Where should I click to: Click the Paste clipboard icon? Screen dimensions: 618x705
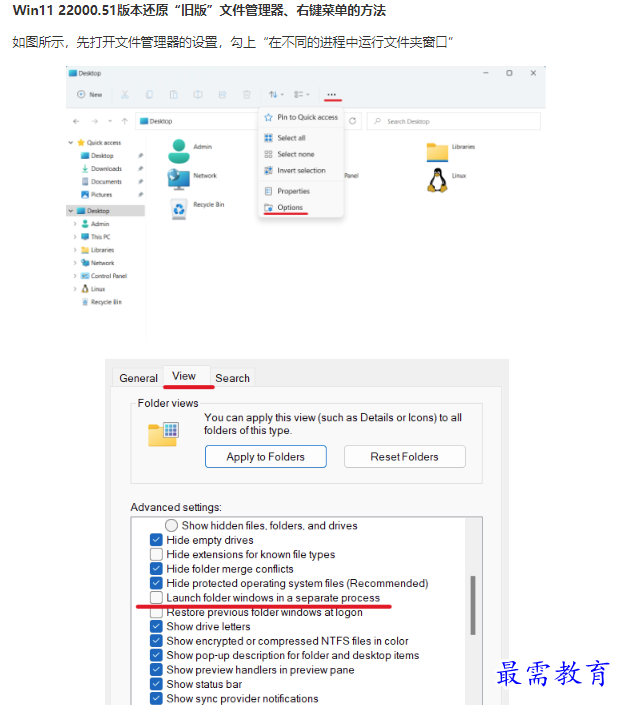(x=173, y=94)
